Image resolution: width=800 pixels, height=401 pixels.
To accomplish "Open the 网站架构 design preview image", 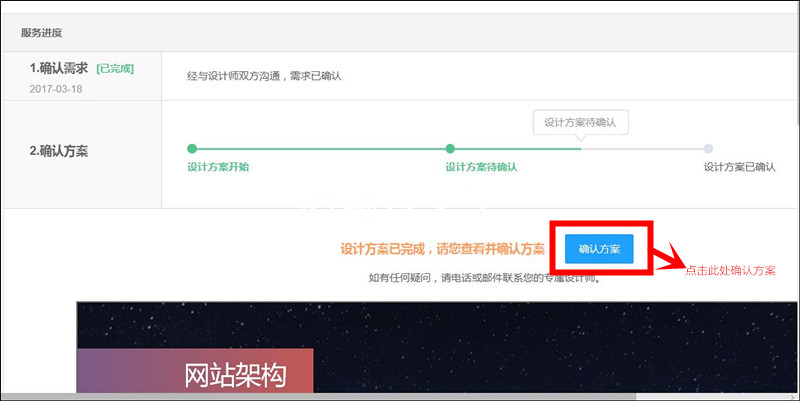I will (x=437, y=347).
